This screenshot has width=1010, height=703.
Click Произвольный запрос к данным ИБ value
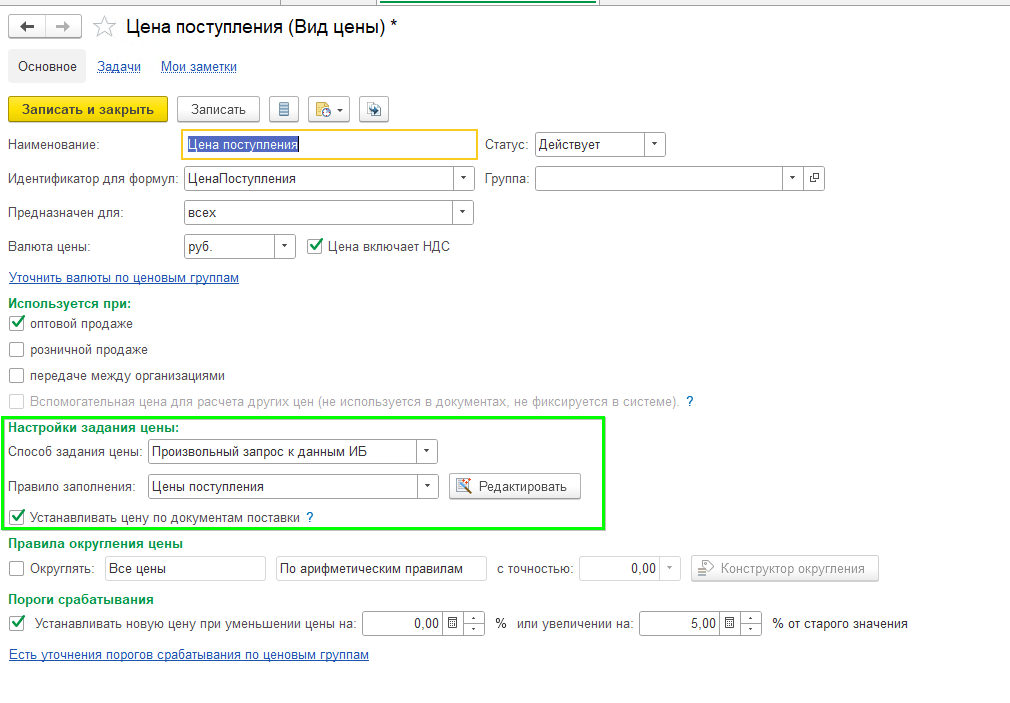(x=259, y=452)
